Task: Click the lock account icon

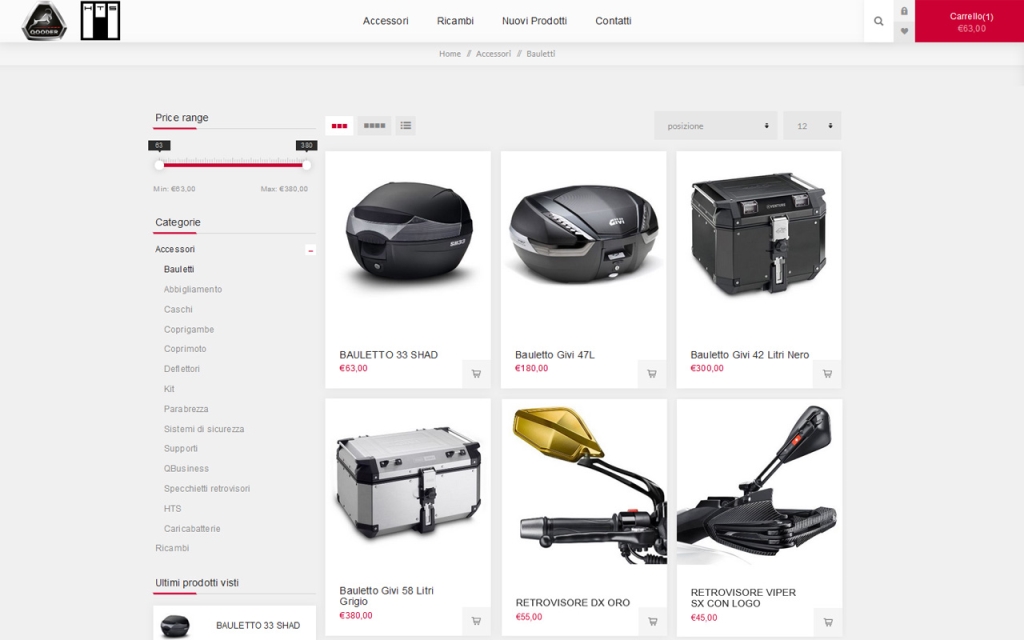Action: click(904, 11)
